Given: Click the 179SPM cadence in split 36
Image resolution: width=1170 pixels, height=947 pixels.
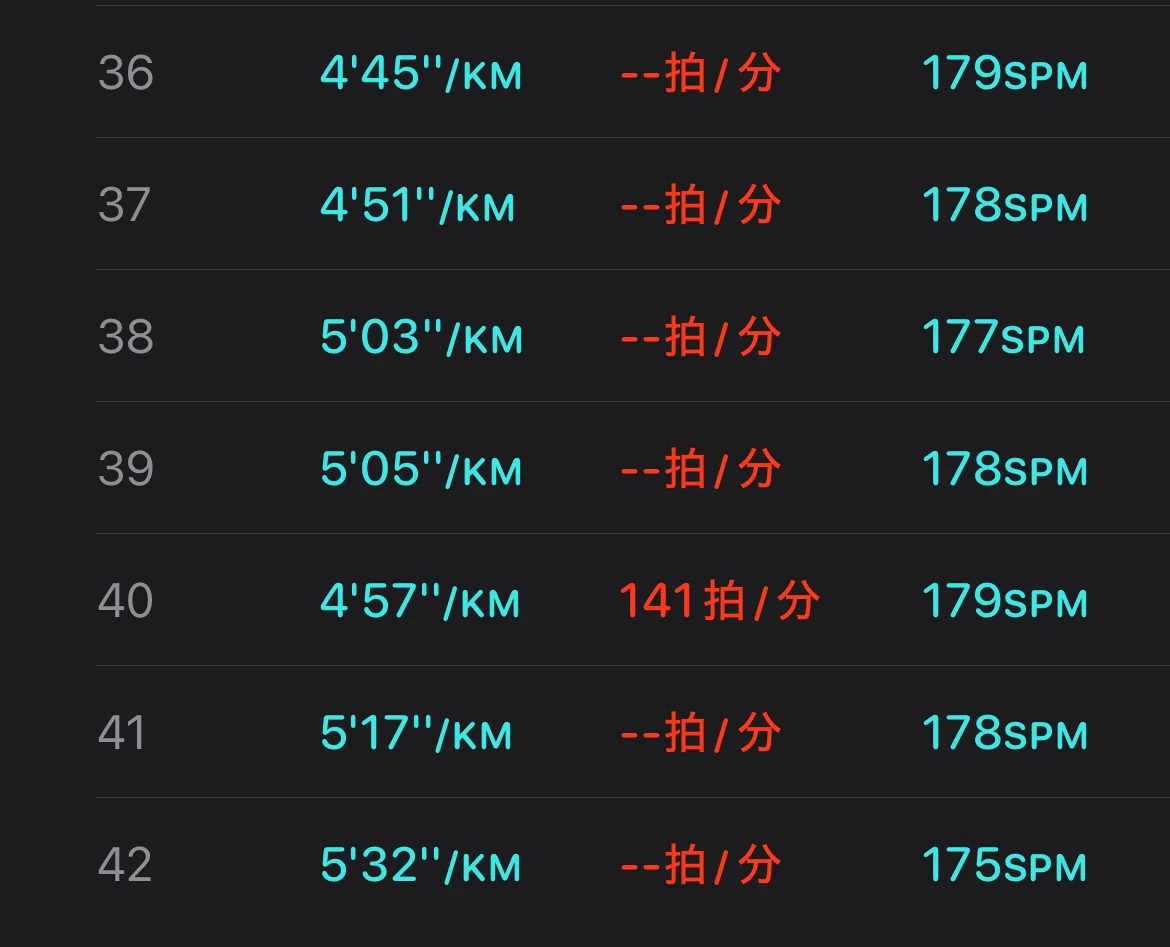Looking at the screenshot, I should point(1004,73).
